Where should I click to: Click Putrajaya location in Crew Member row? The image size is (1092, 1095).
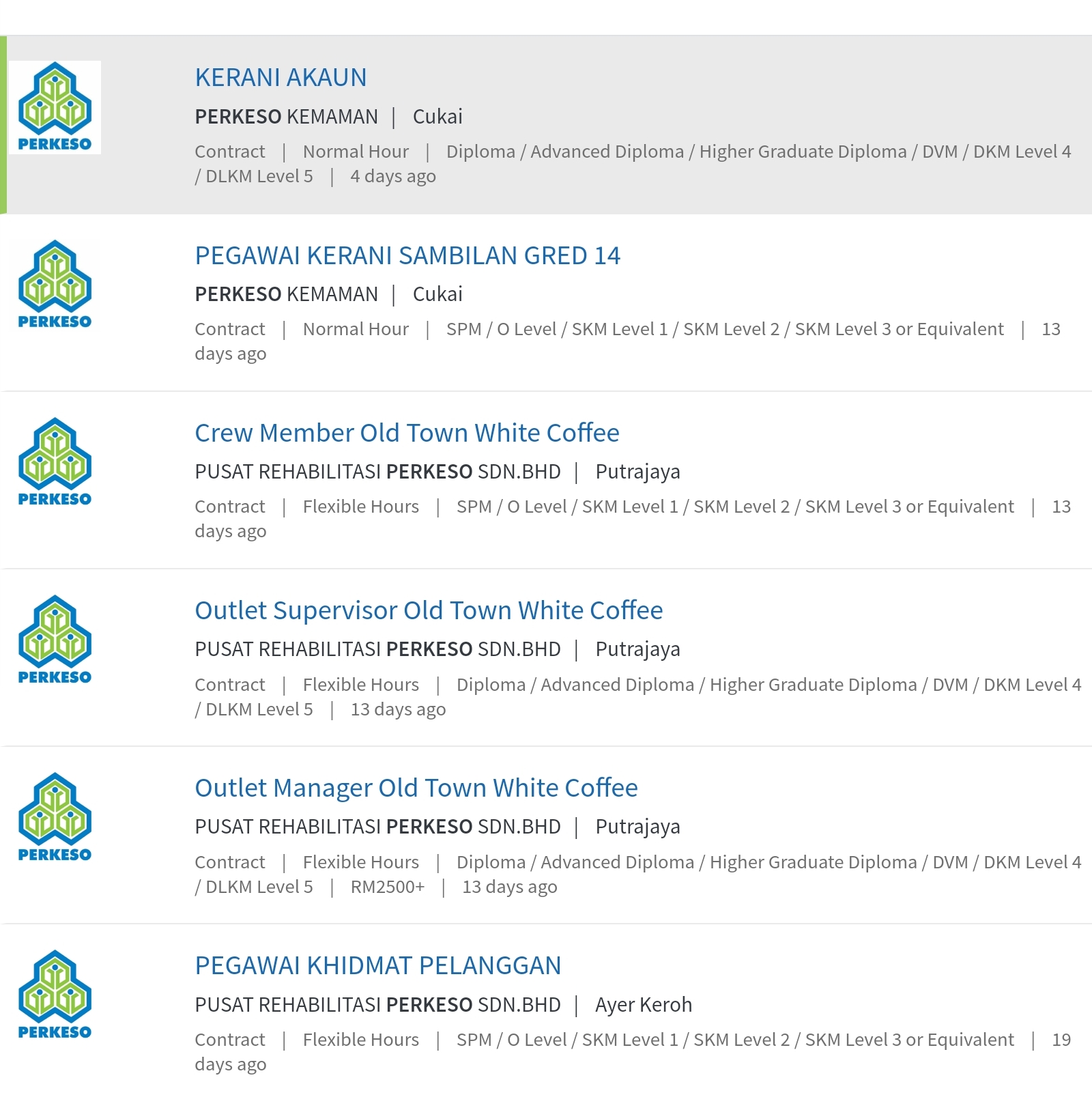pos(637,472)
